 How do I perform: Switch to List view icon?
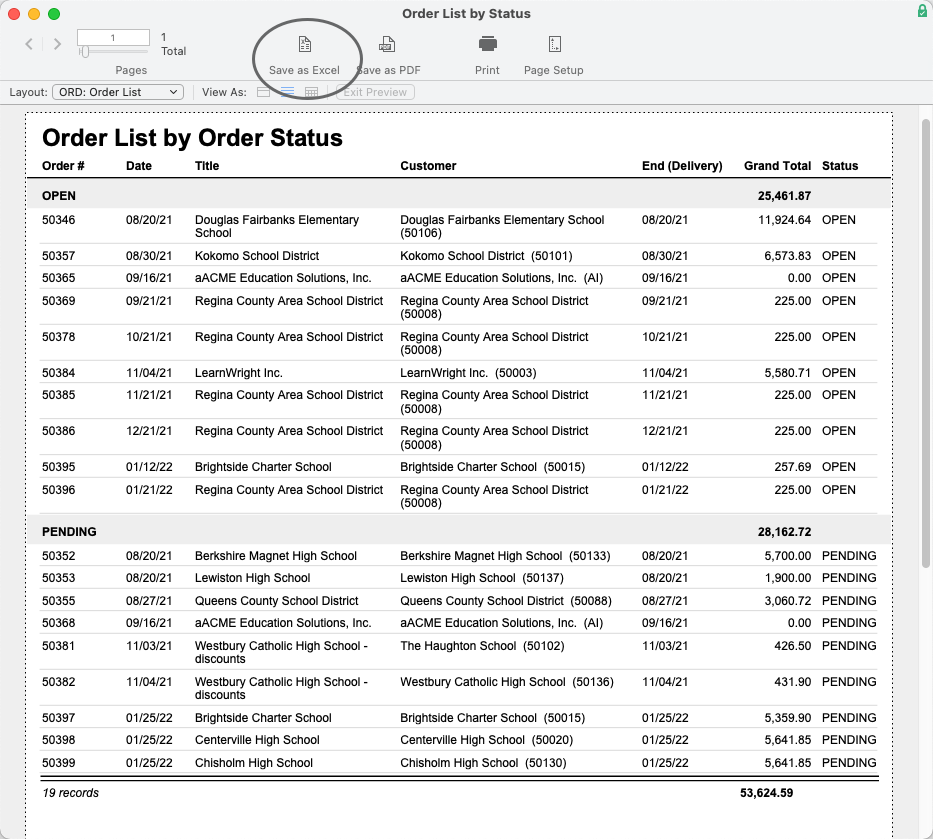point(287,92)
